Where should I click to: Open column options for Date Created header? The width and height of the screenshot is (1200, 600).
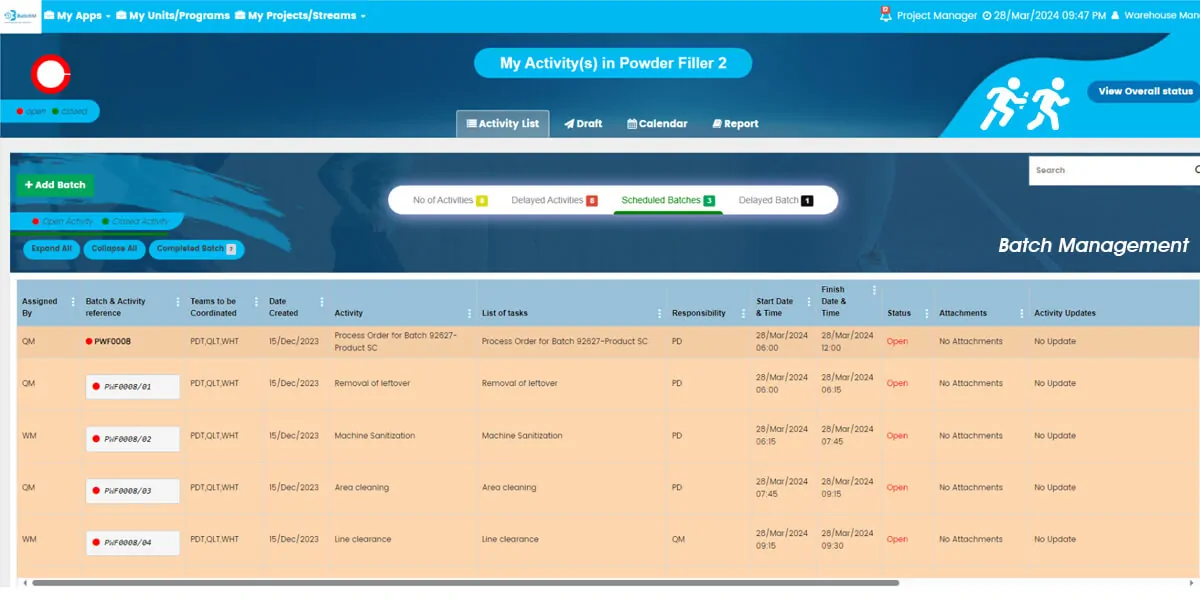pos(321,302)
